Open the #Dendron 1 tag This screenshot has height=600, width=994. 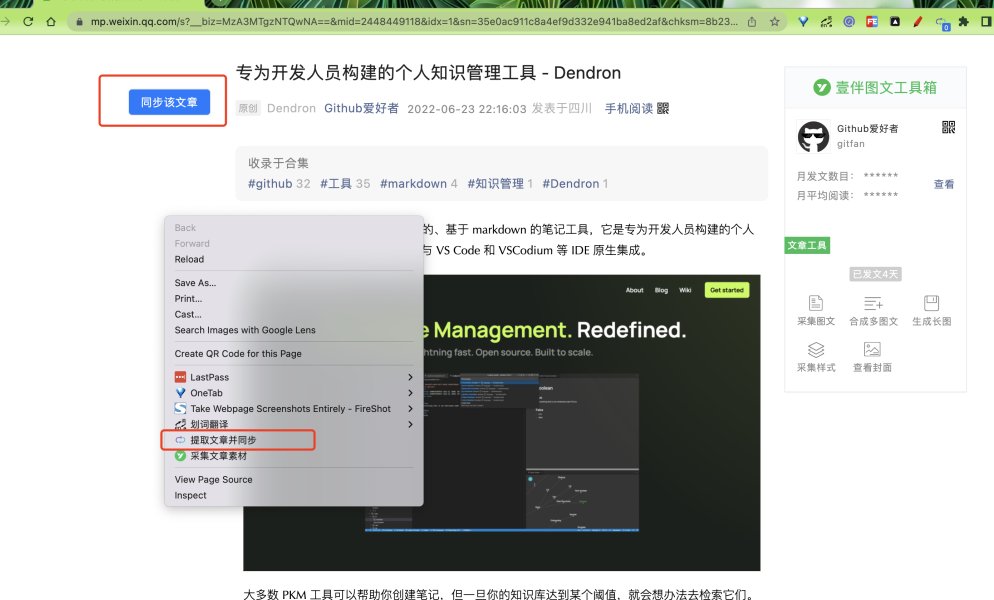pos(575,183)
